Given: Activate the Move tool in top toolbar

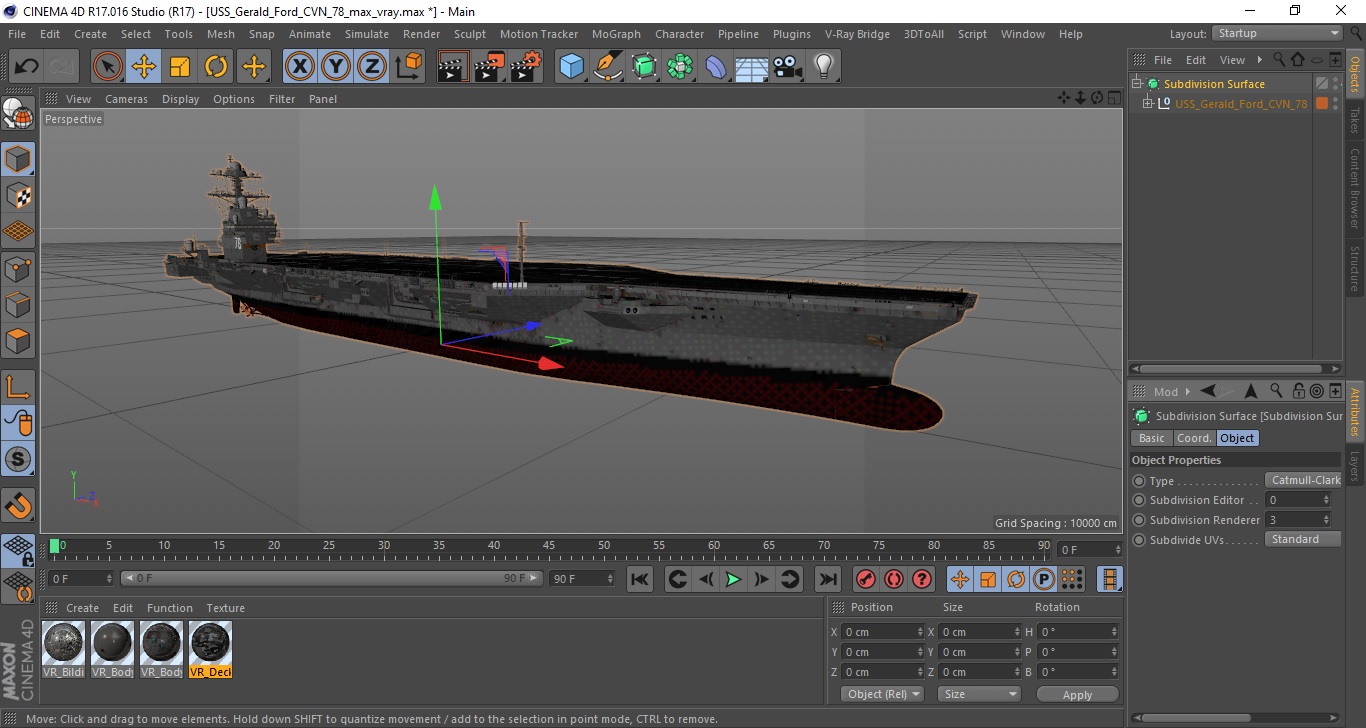Looking at the screenshot, I should tap(144, 67).
